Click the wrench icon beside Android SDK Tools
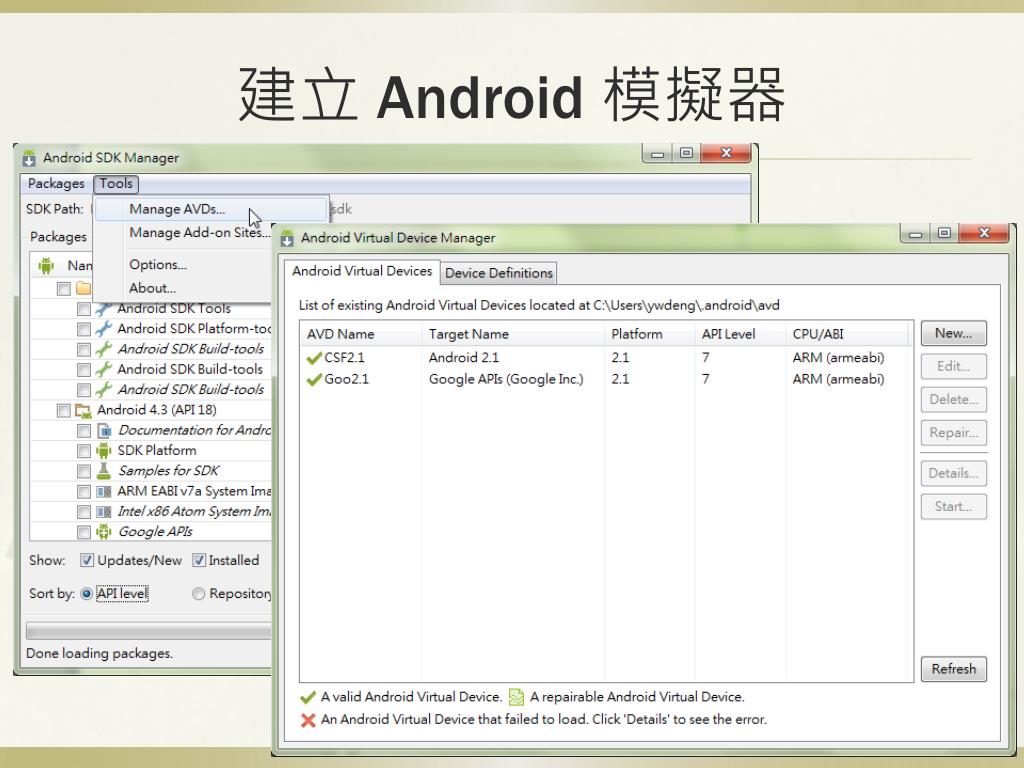 click(103, 309)
